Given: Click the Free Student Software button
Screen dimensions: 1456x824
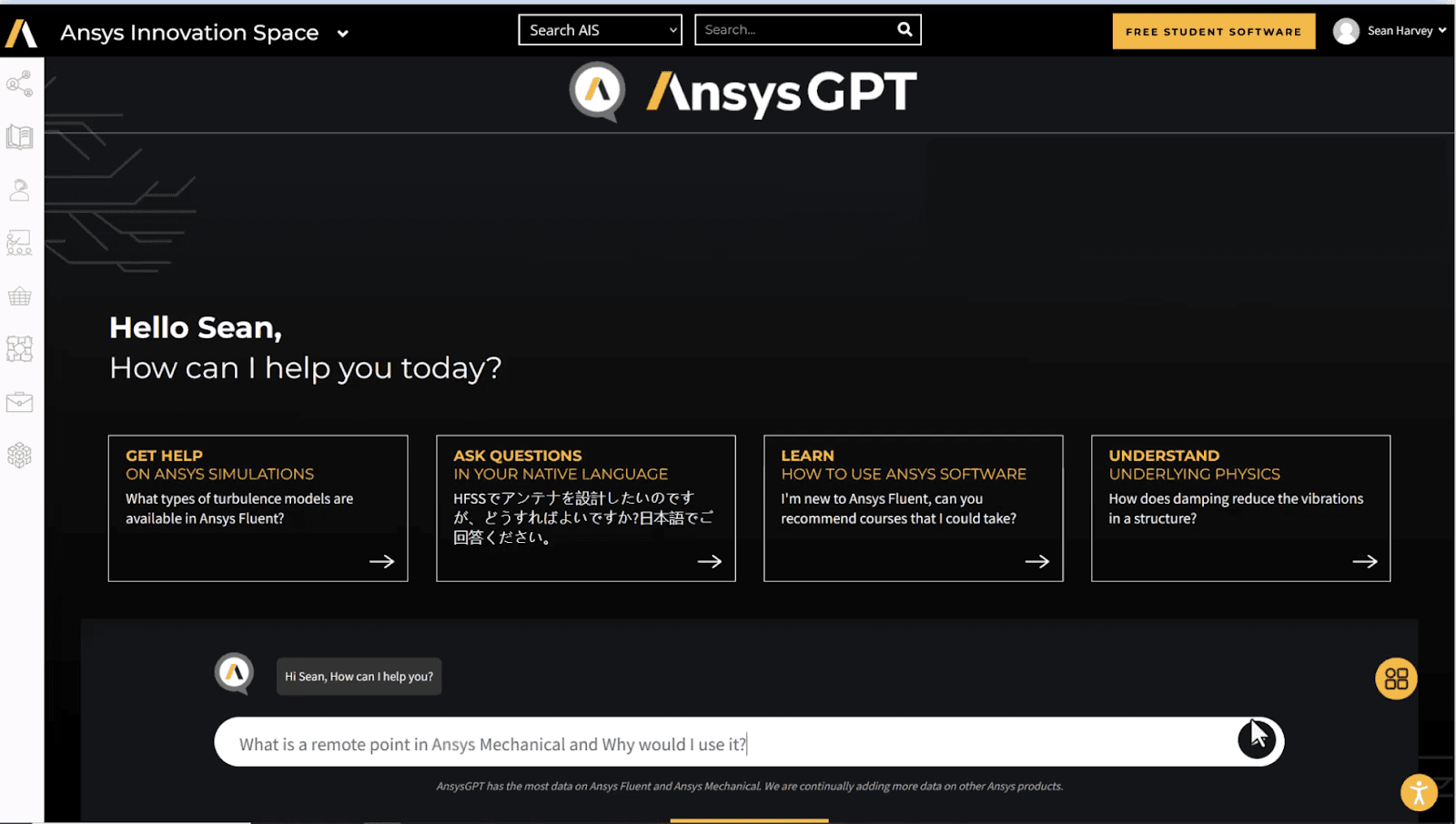Looking at the screenshot, I should (x=1213, y=31).
